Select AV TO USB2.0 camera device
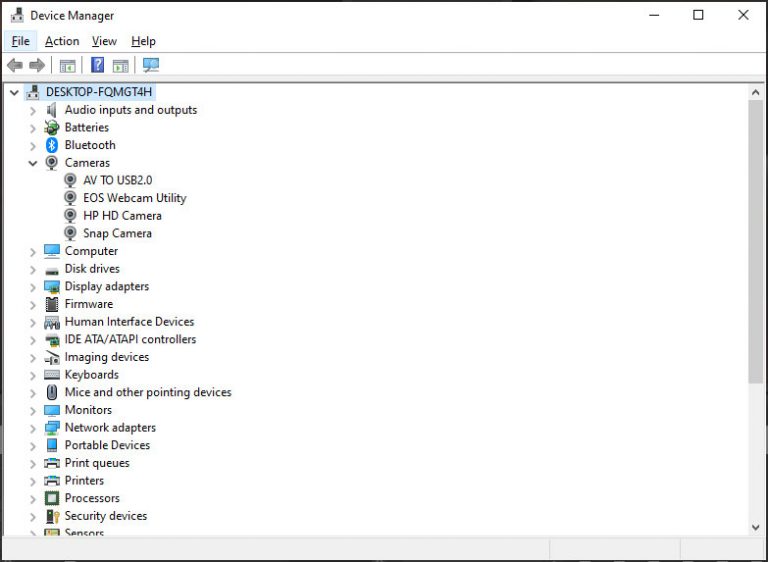The height and width of the screenshot is (562, 768). (117, 180)
